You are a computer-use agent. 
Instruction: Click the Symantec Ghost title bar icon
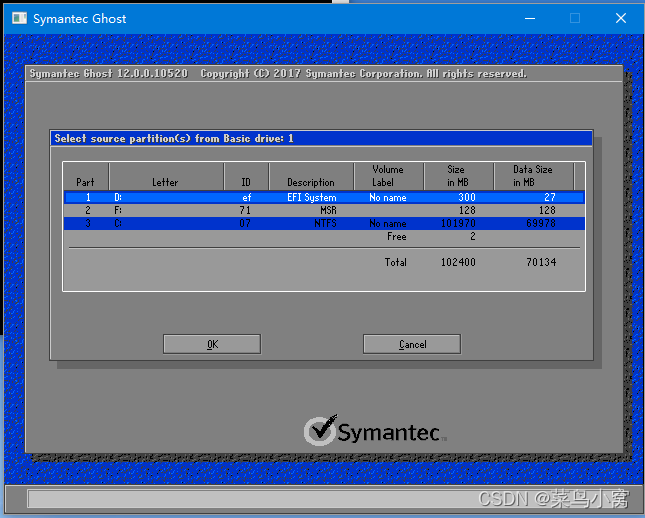click(x=19, y=18)
